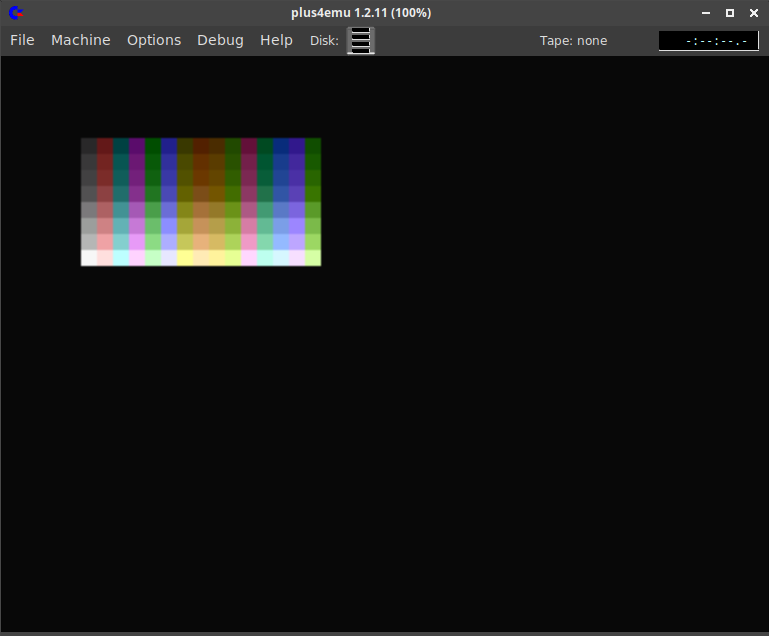Screen dimensions: 769x636
Task: Open the Options menu
Action: 154,40
